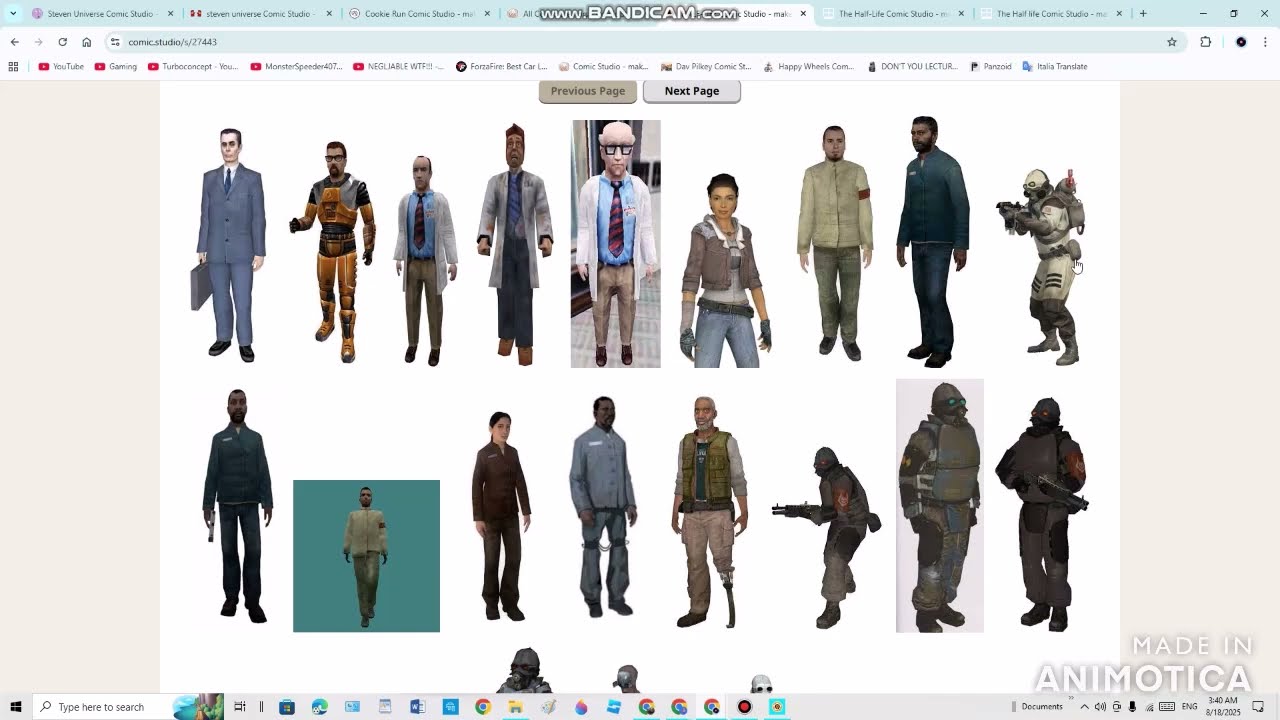Select the white-armored soldier aiming a gun
Image resolution: width=1280 pixels, height=720 pixels.
click(1043, 267)
